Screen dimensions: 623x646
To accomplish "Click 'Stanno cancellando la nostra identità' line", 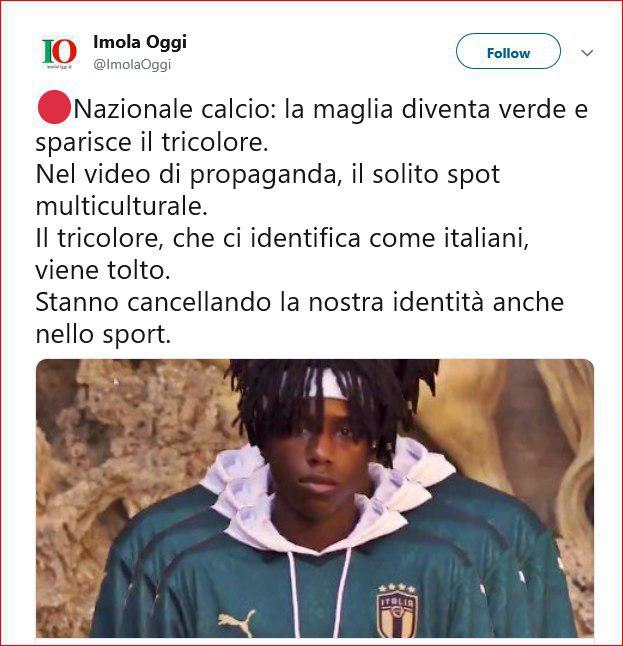I will click(300, 302).
